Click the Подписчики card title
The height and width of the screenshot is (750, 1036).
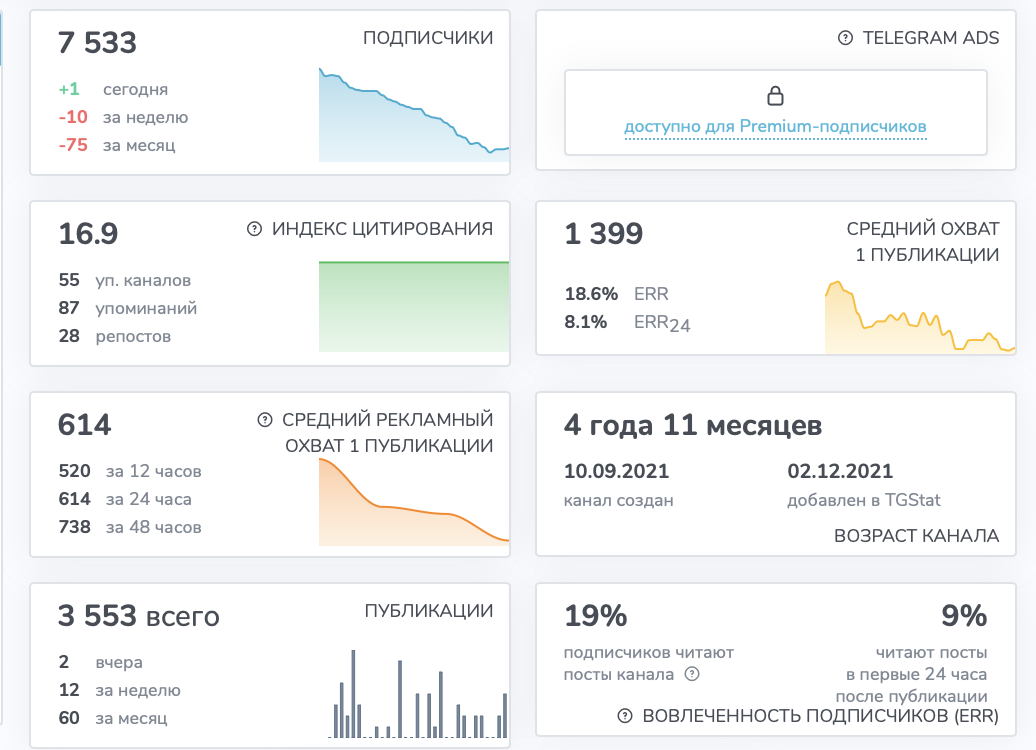[x=428, y=38]
